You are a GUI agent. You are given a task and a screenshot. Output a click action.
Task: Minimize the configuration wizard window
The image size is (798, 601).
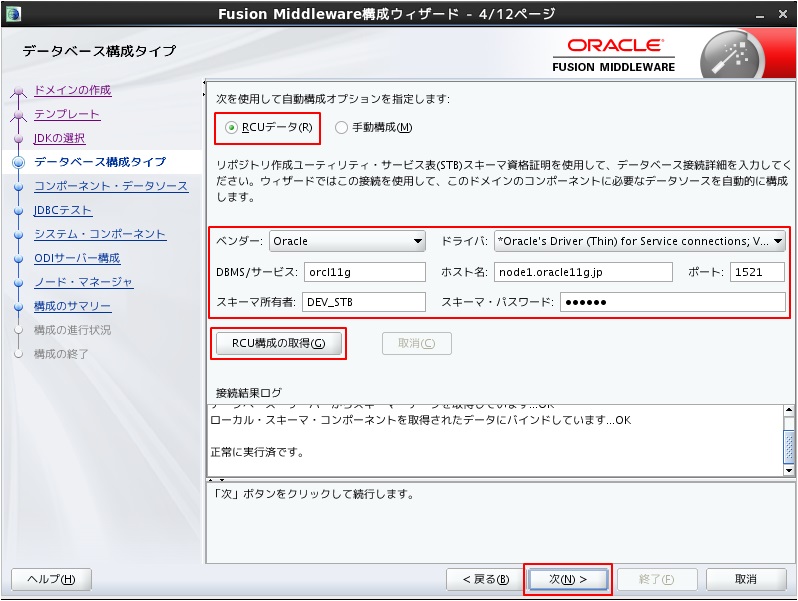tap(760, 15)
